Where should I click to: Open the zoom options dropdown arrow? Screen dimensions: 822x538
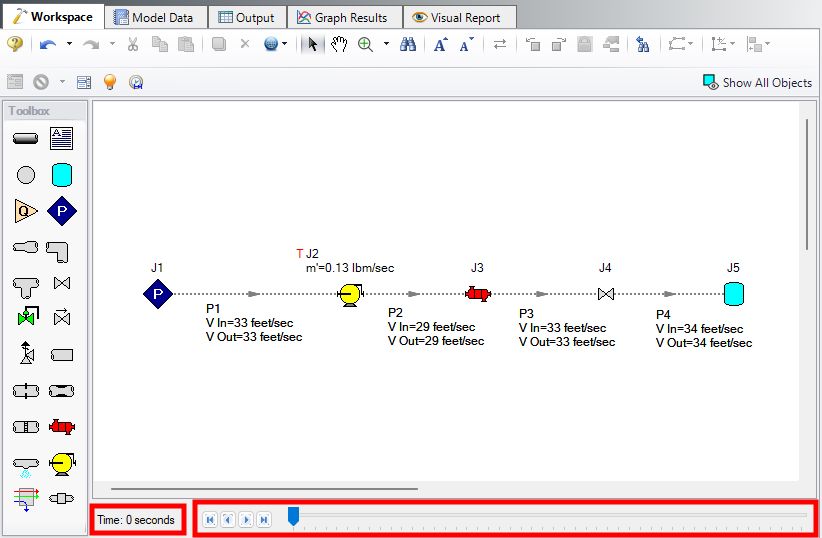[x=386, y=44]
